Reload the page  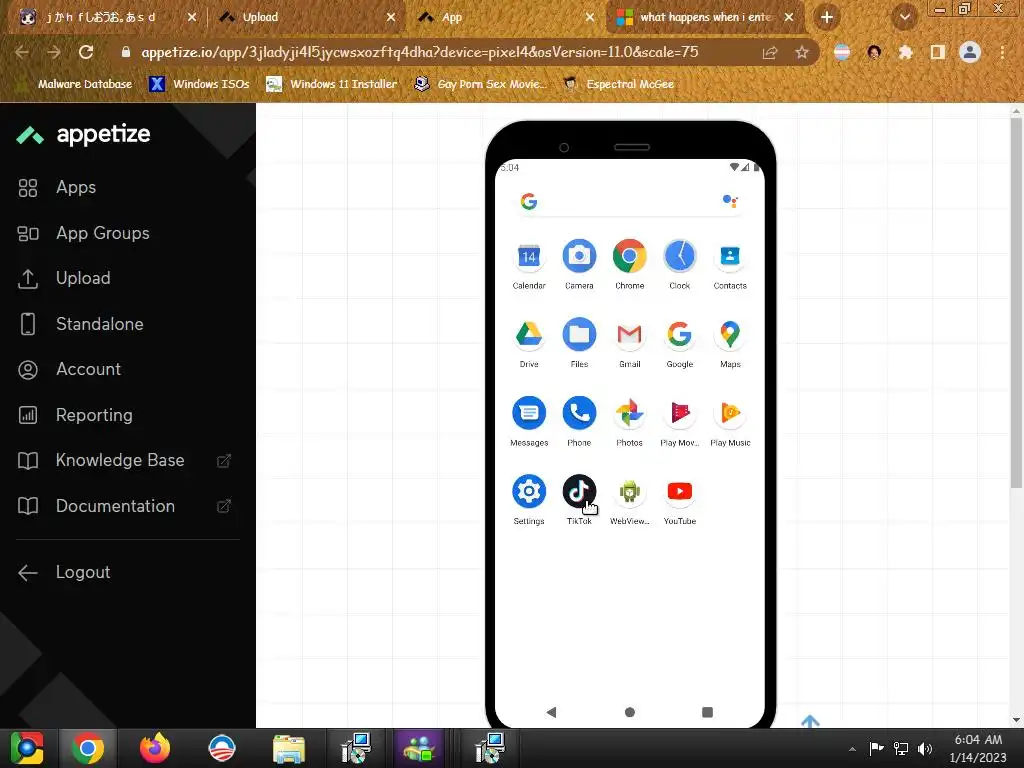tap(86, 52)
